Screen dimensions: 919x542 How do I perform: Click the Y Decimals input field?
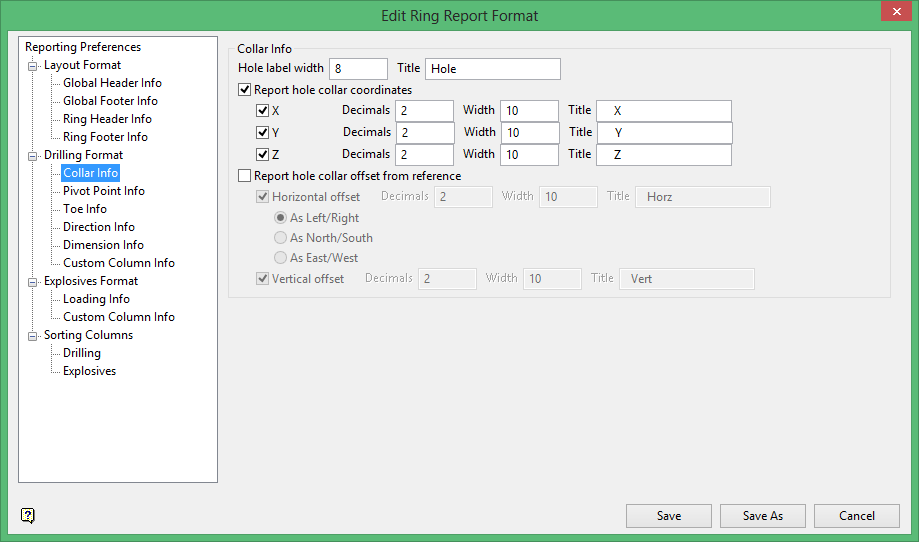tap(424, 132)
